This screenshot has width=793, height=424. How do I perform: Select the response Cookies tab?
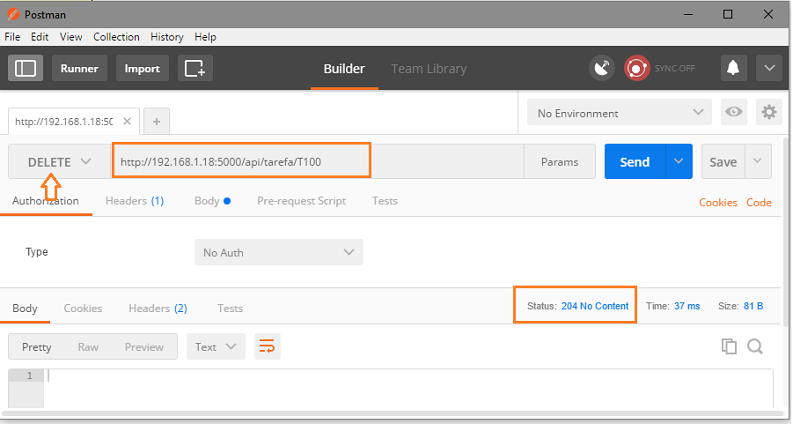pos(83,308)
